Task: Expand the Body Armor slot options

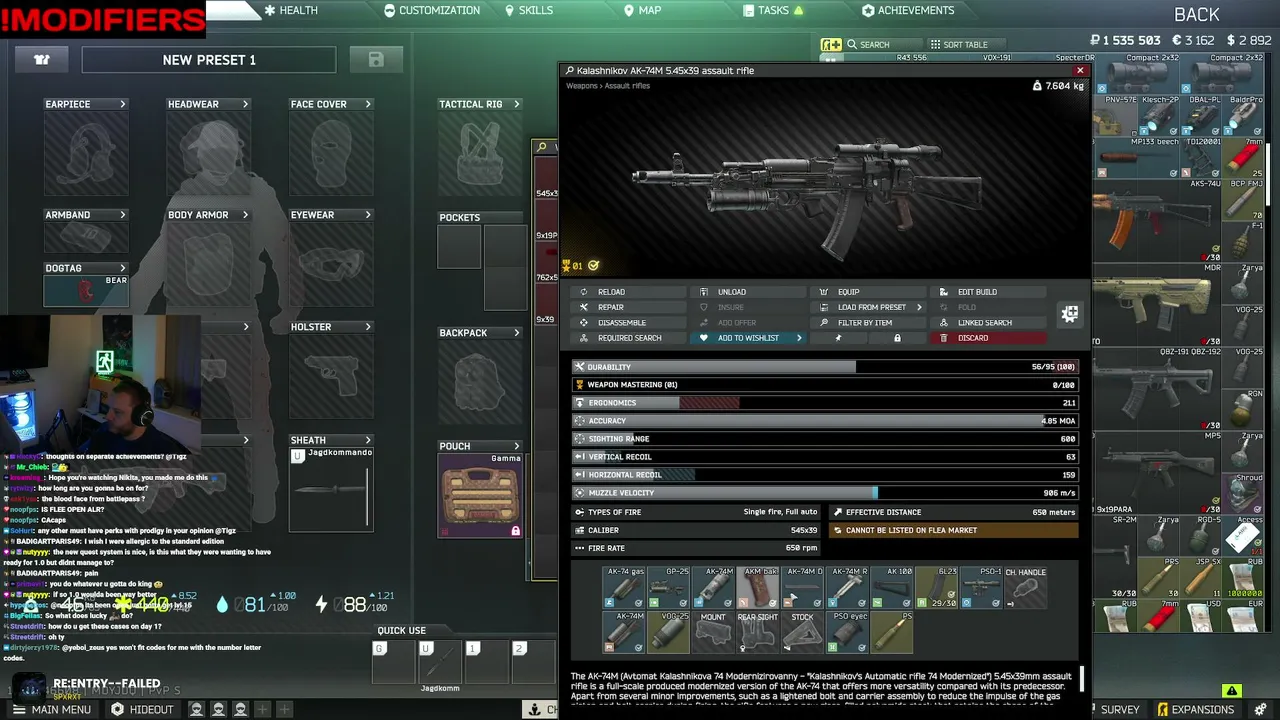Action: 245,215
